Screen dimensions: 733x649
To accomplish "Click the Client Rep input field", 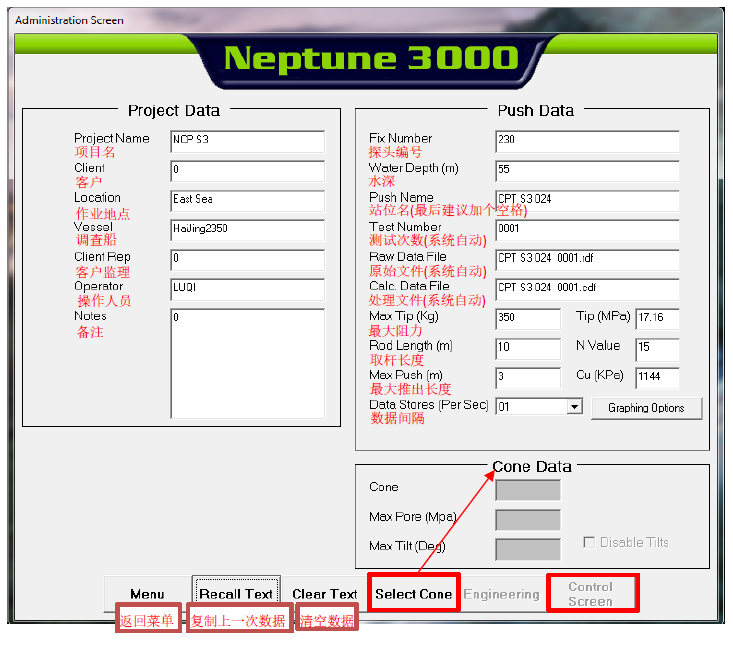I will 247,260.
